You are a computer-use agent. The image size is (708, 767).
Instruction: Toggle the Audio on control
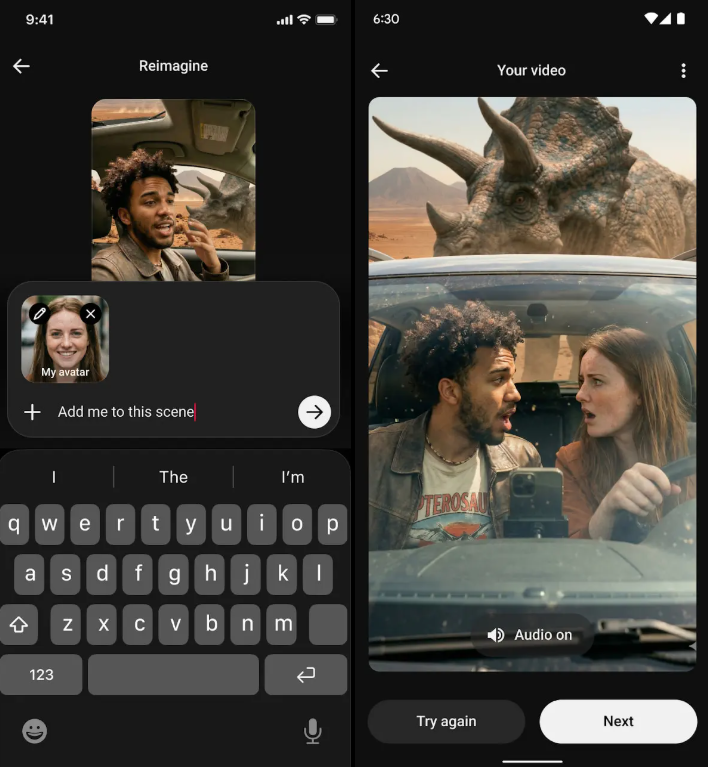531,635
